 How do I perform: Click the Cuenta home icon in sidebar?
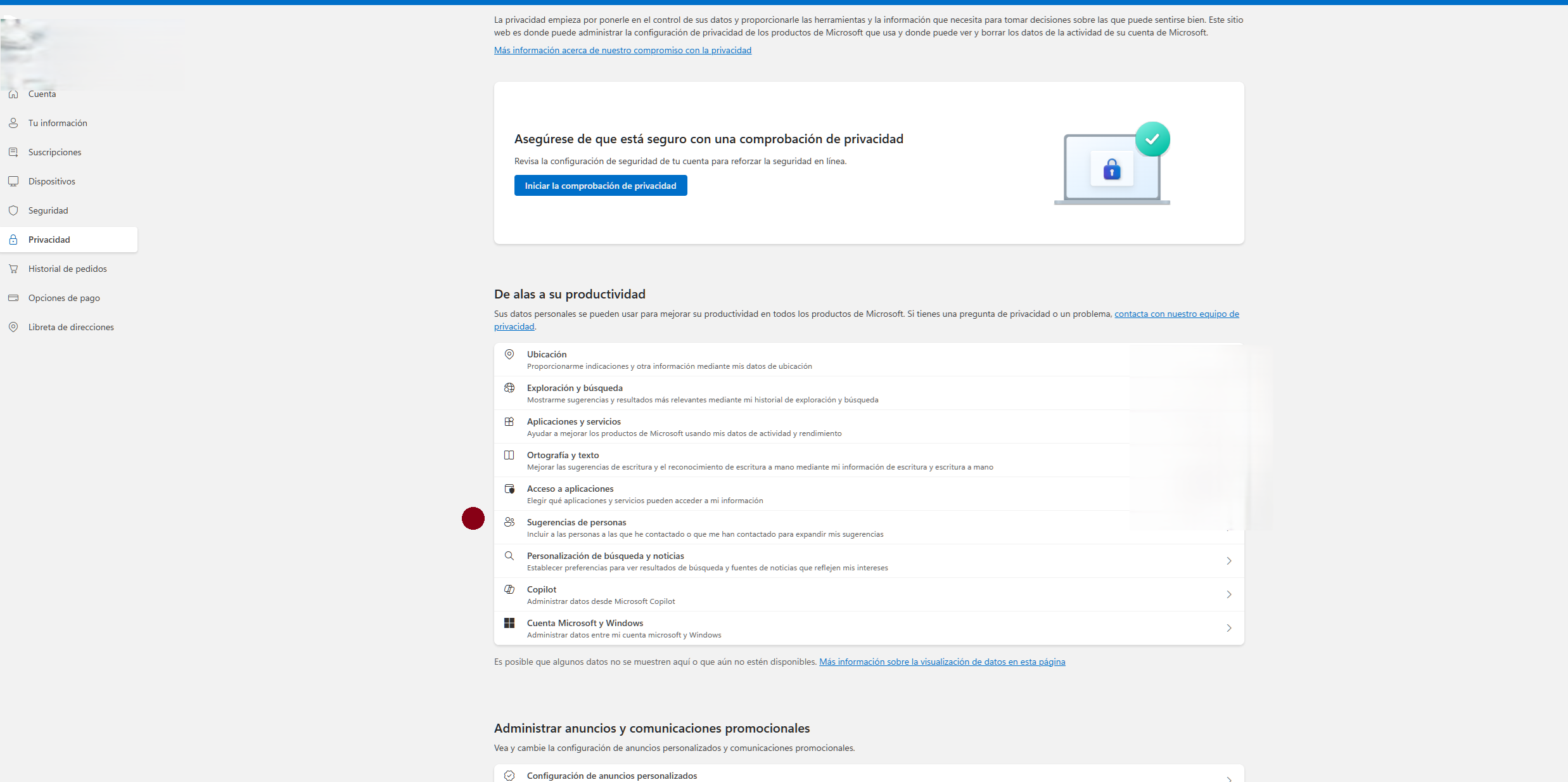(13, 94)
